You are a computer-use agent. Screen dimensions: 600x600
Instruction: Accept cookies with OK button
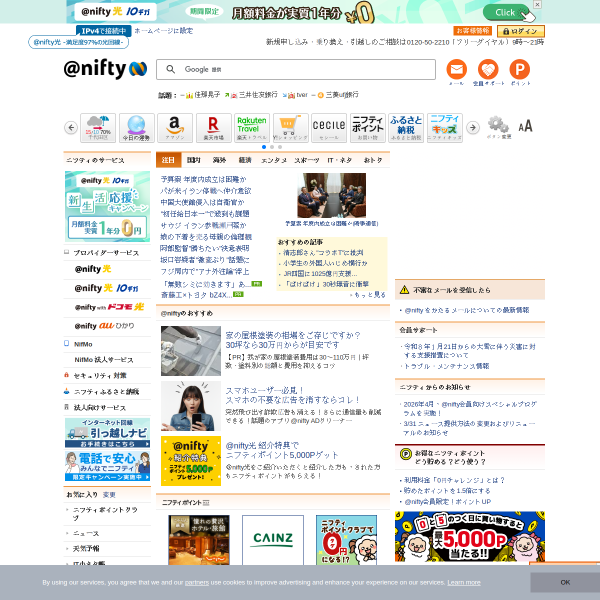(x=565, y=582)
